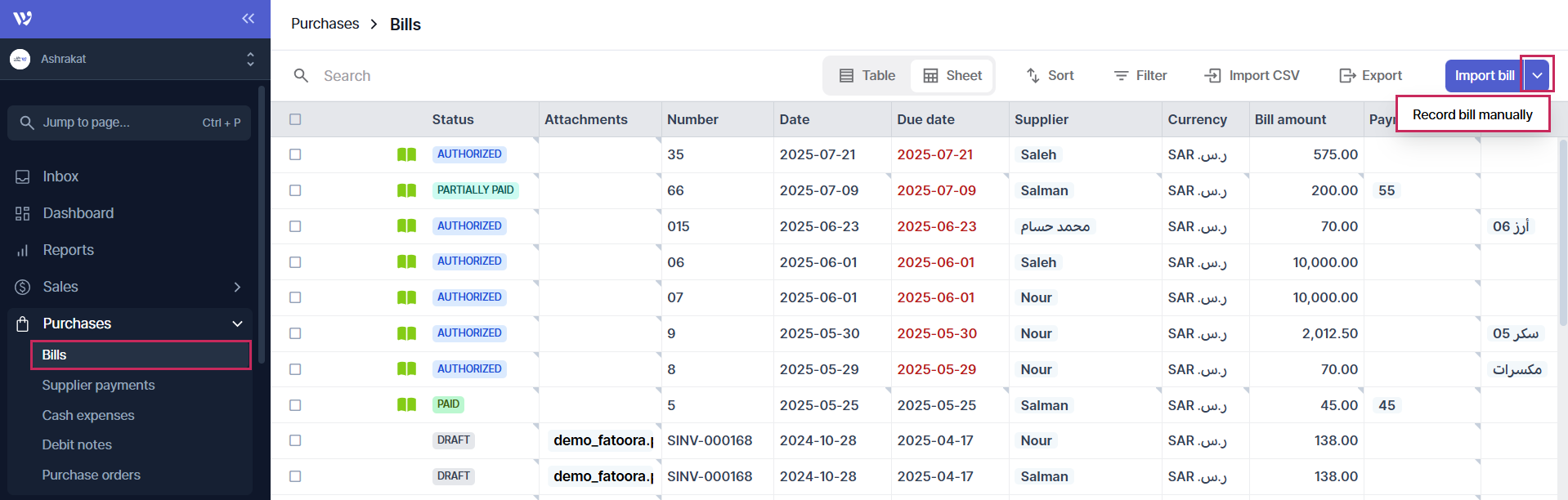Screen dimensions: 1568x500
Task: Open Dashboard via its grid icon
Action: click(x=23, y=213)
